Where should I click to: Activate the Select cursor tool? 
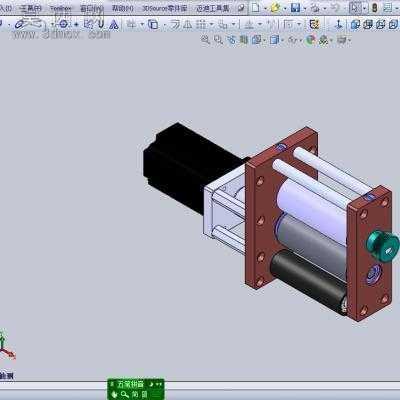(355, 8)
